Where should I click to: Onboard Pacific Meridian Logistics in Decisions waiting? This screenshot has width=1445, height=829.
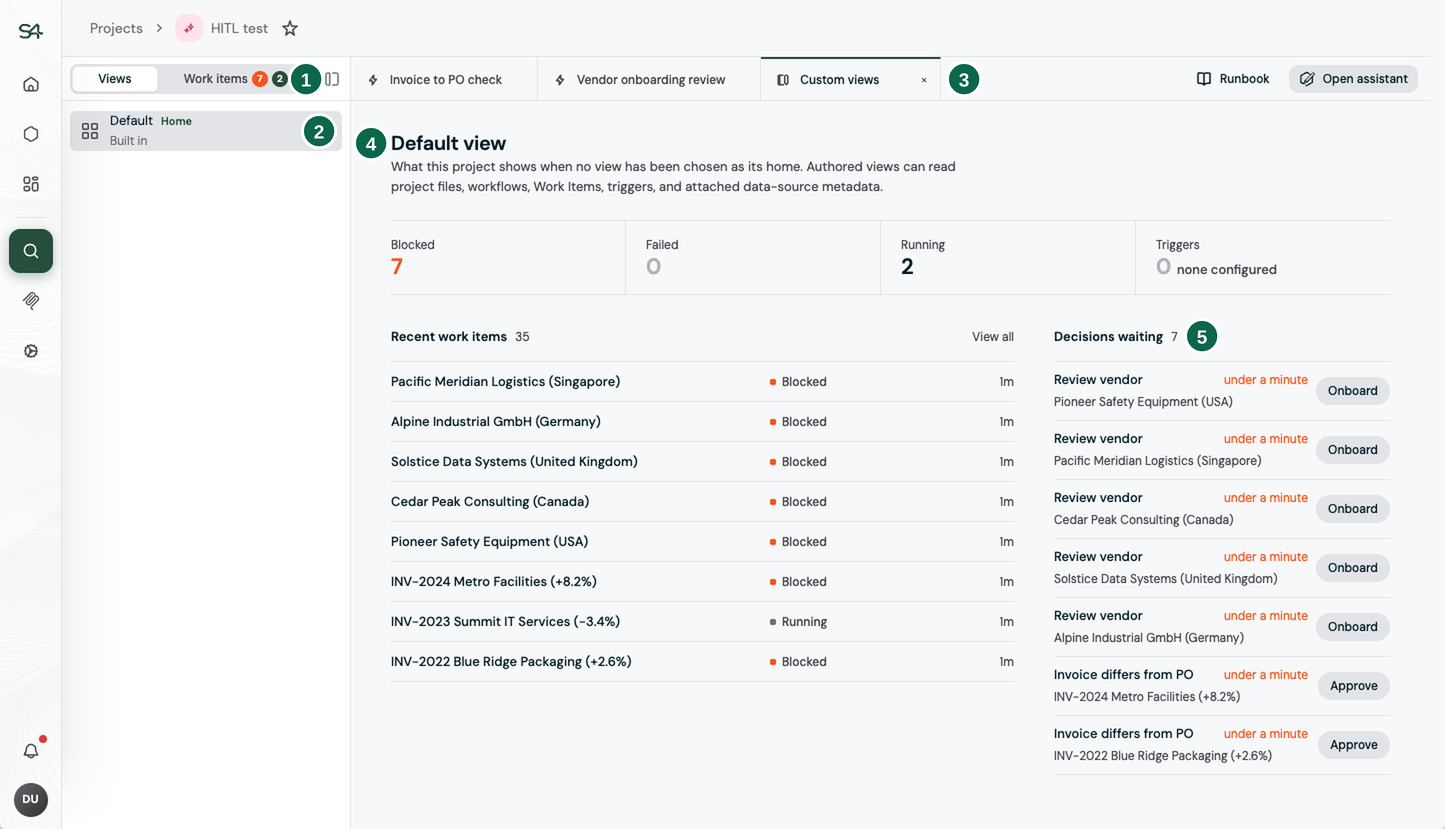pyautogui.click(x=1353, y=450)
